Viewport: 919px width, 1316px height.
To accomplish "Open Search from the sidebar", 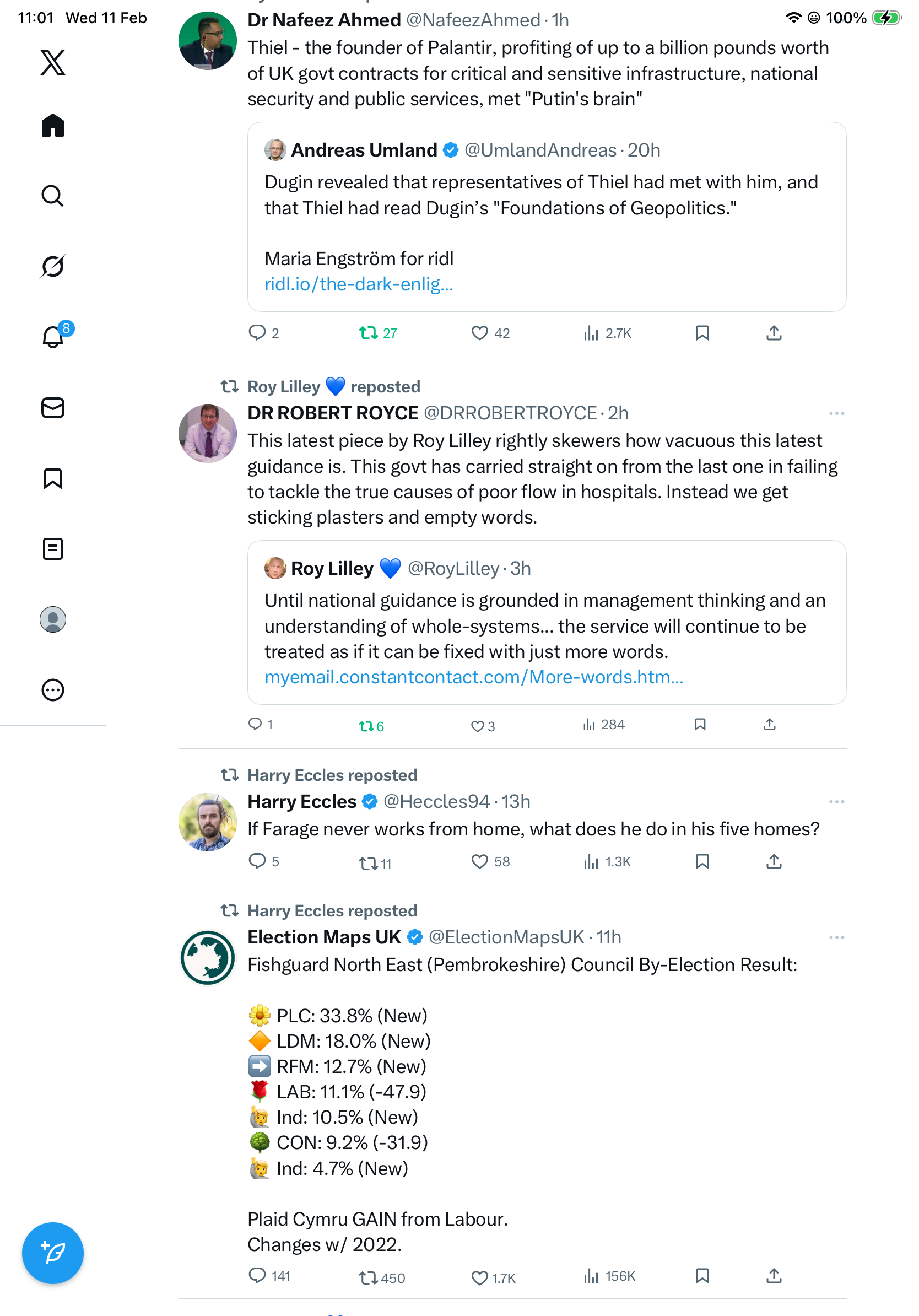I will [x=53, y=196].
